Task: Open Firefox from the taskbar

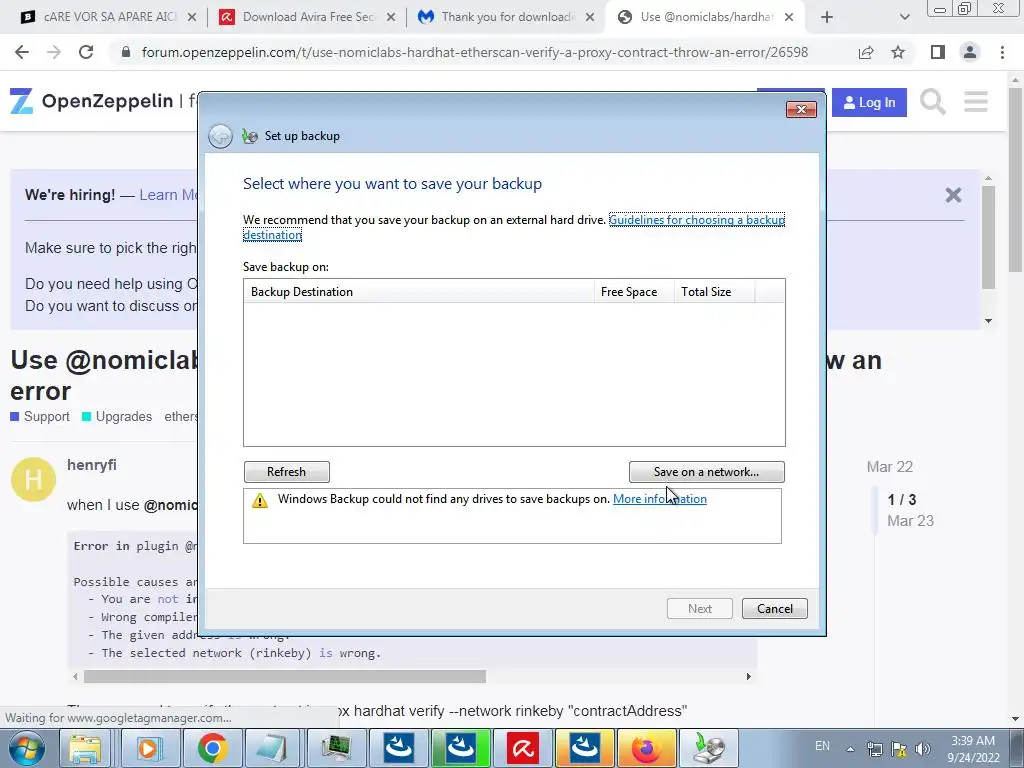Action: pyautogui.click(x=647, y=748)
